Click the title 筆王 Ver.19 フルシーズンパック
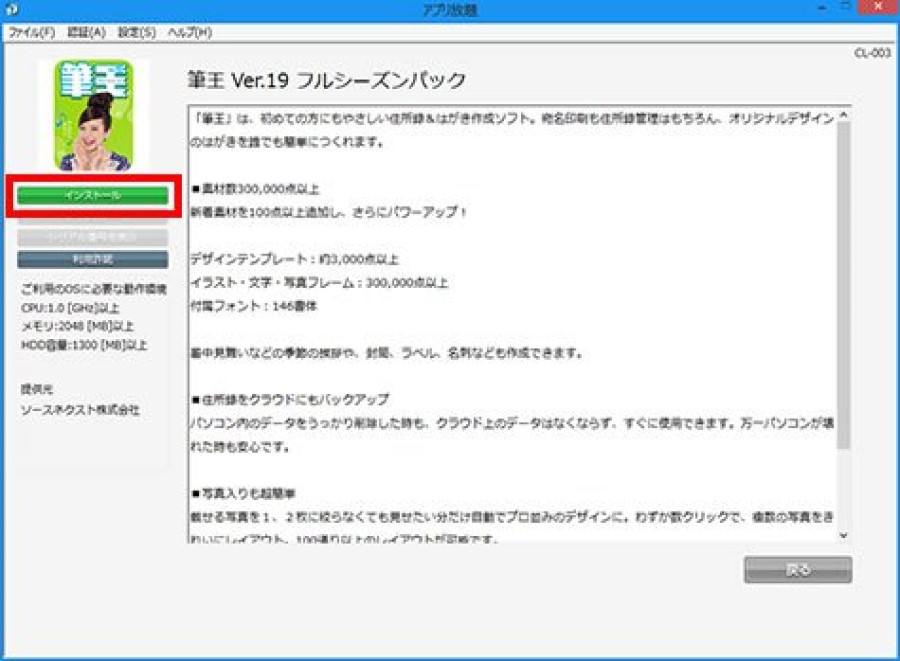 [x=327, y=80]
